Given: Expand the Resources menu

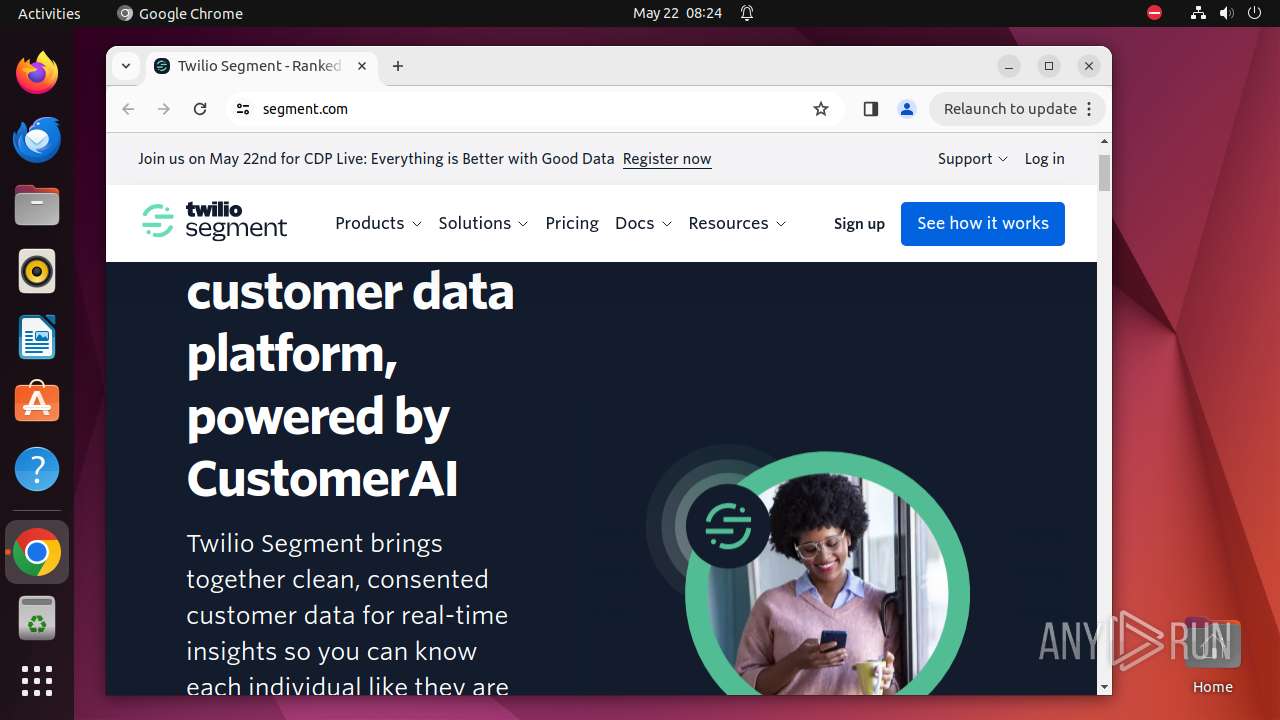Looking at the screenshot, I should pos(737,223).
